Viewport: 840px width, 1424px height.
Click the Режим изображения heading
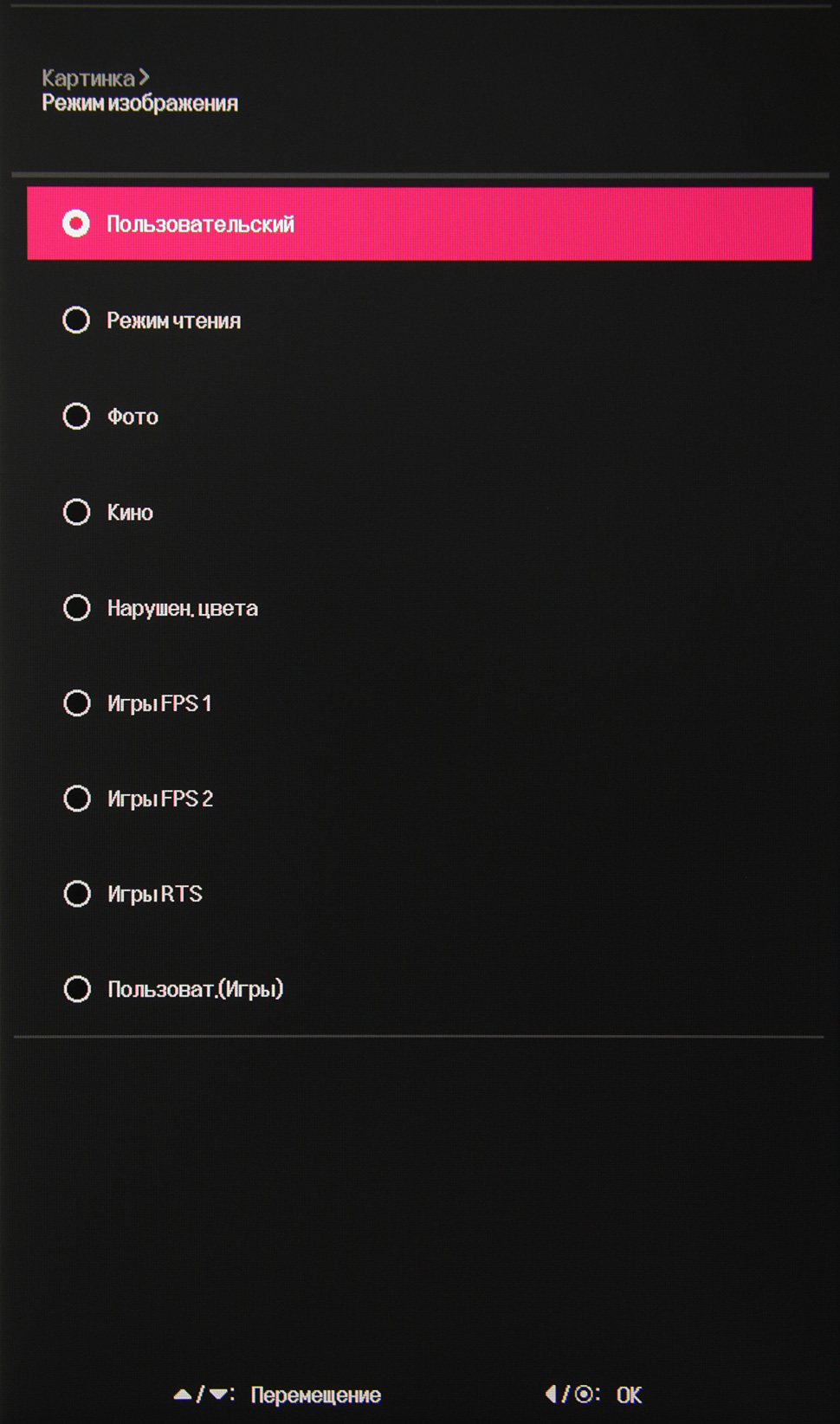tap(139, 103)
